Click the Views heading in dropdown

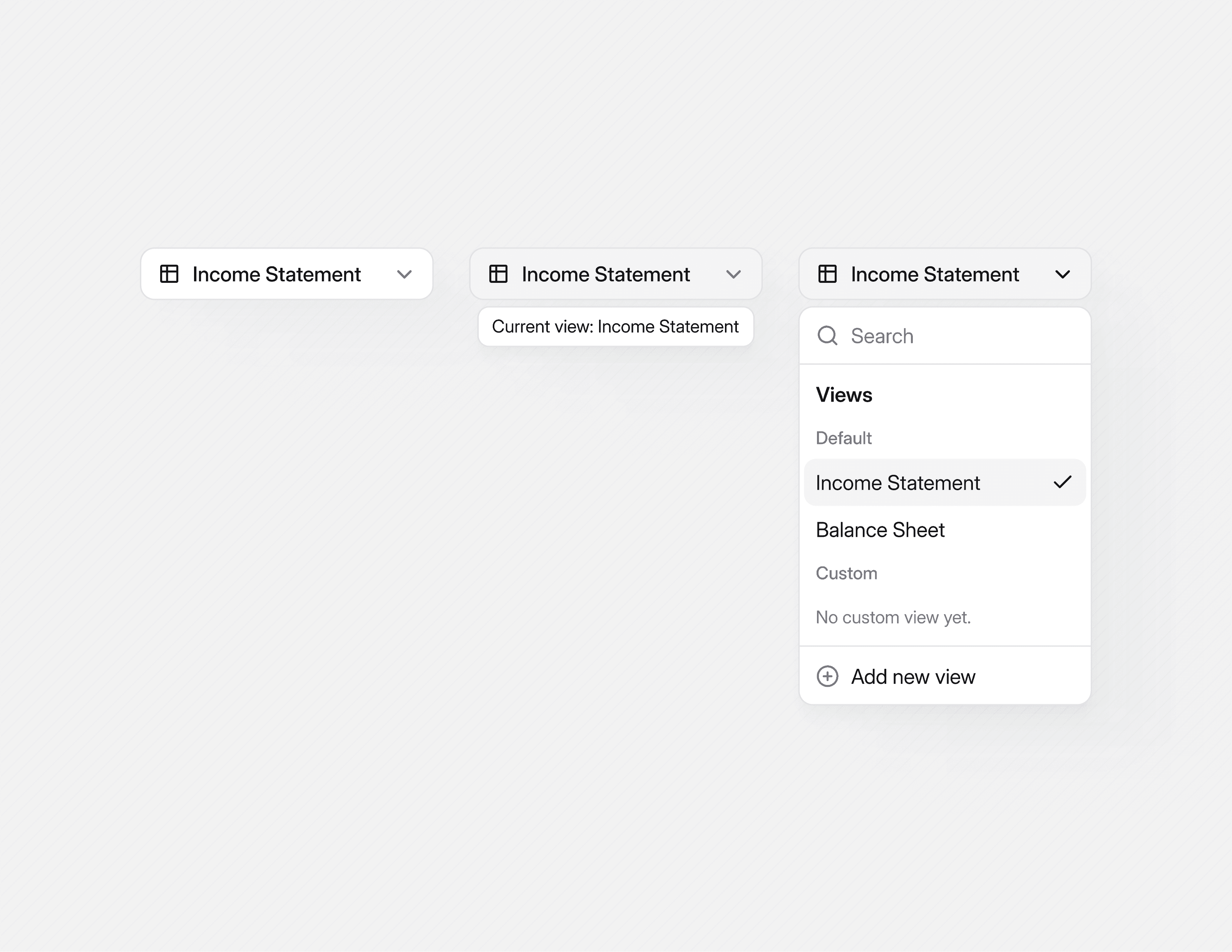(844, 395)
